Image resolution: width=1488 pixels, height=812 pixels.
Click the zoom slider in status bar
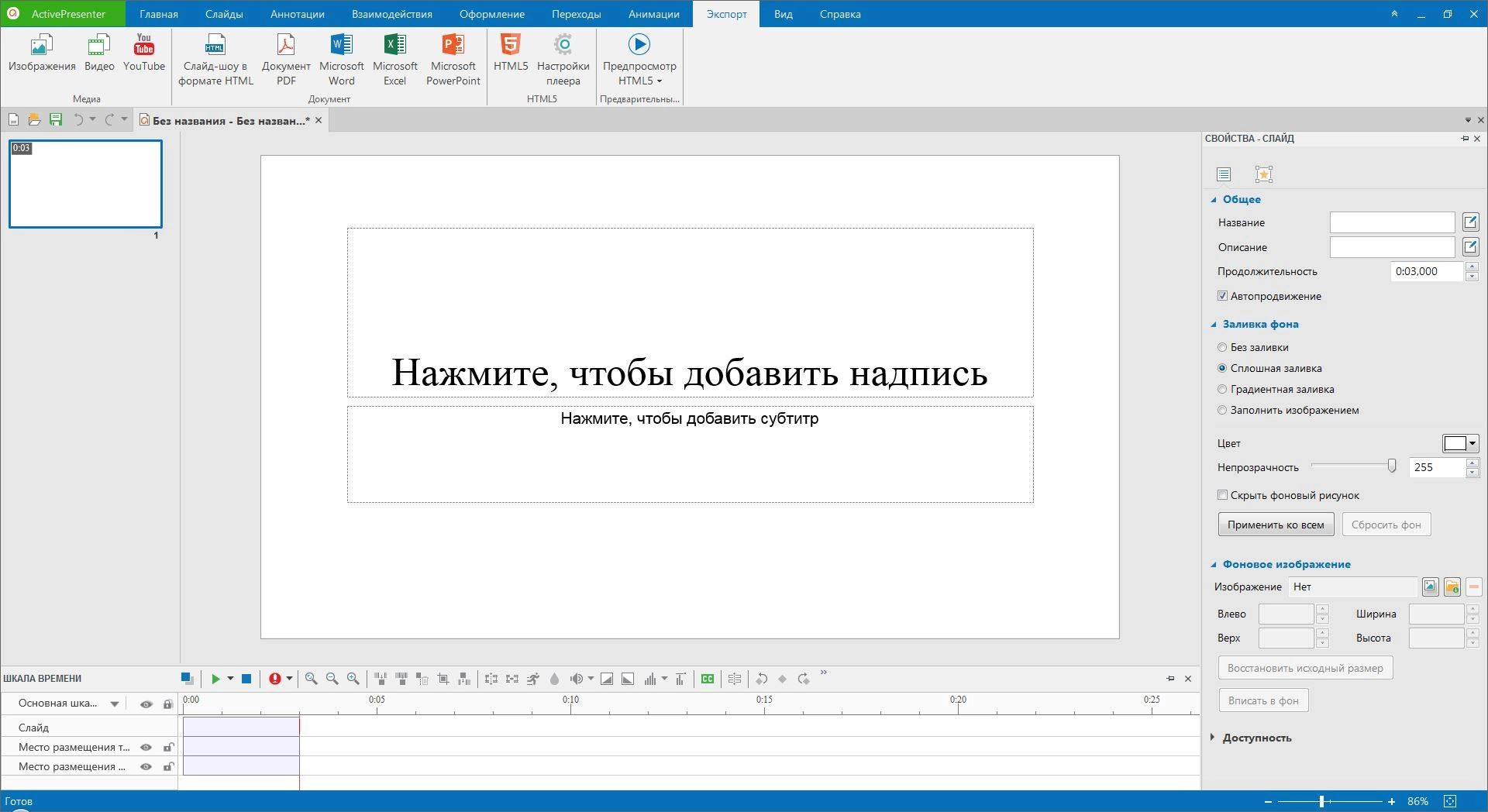[x=1322, y=801]
